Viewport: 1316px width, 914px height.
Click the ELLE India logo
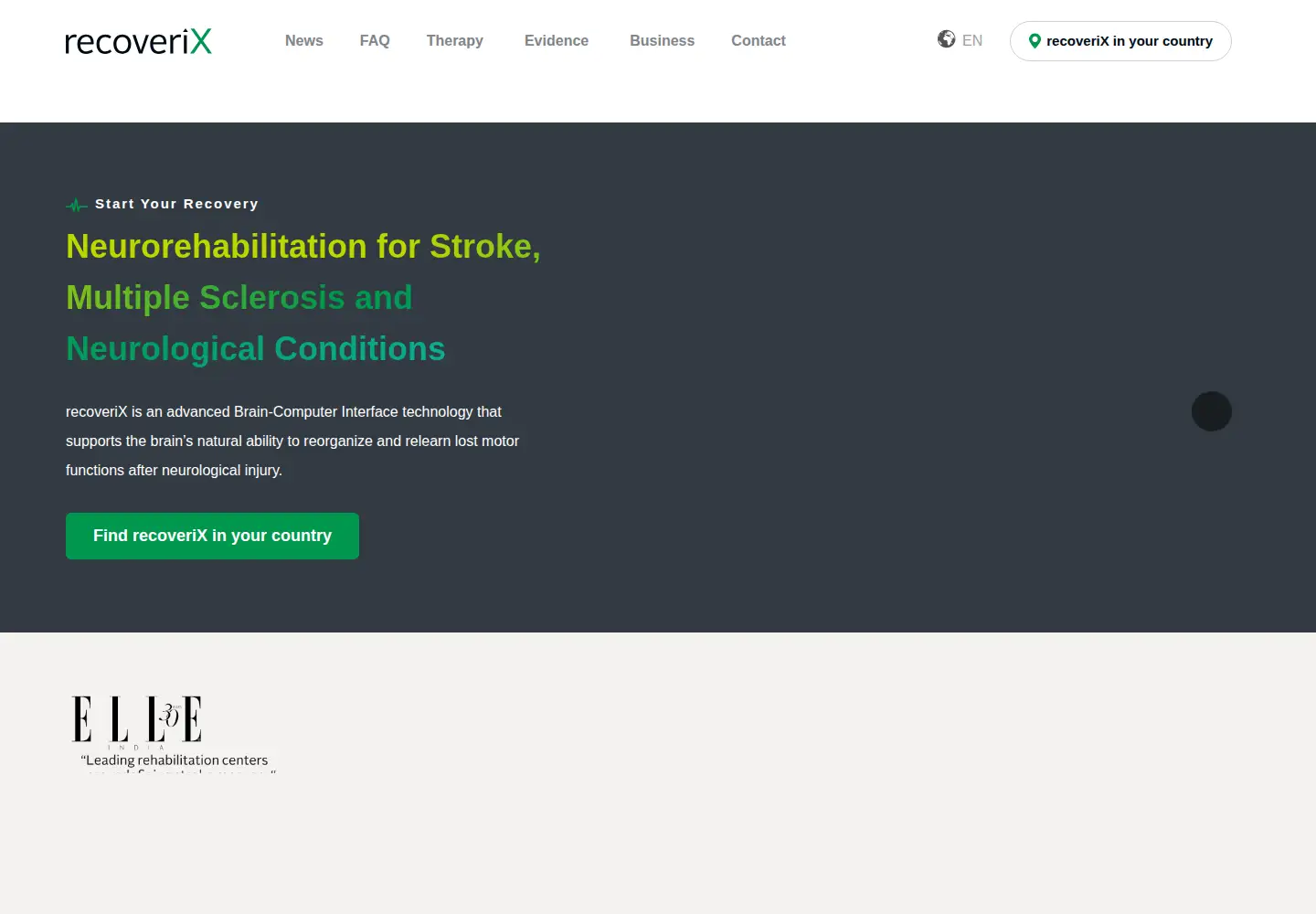tap(137, 722)
